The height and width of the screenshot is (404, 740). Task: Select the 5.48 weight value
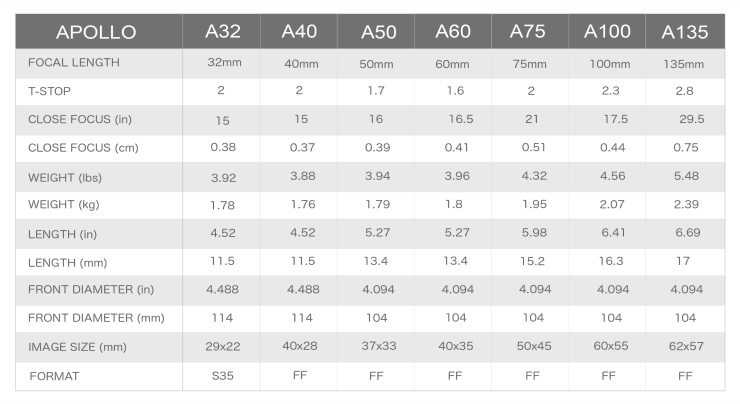(x=685, y=178)
